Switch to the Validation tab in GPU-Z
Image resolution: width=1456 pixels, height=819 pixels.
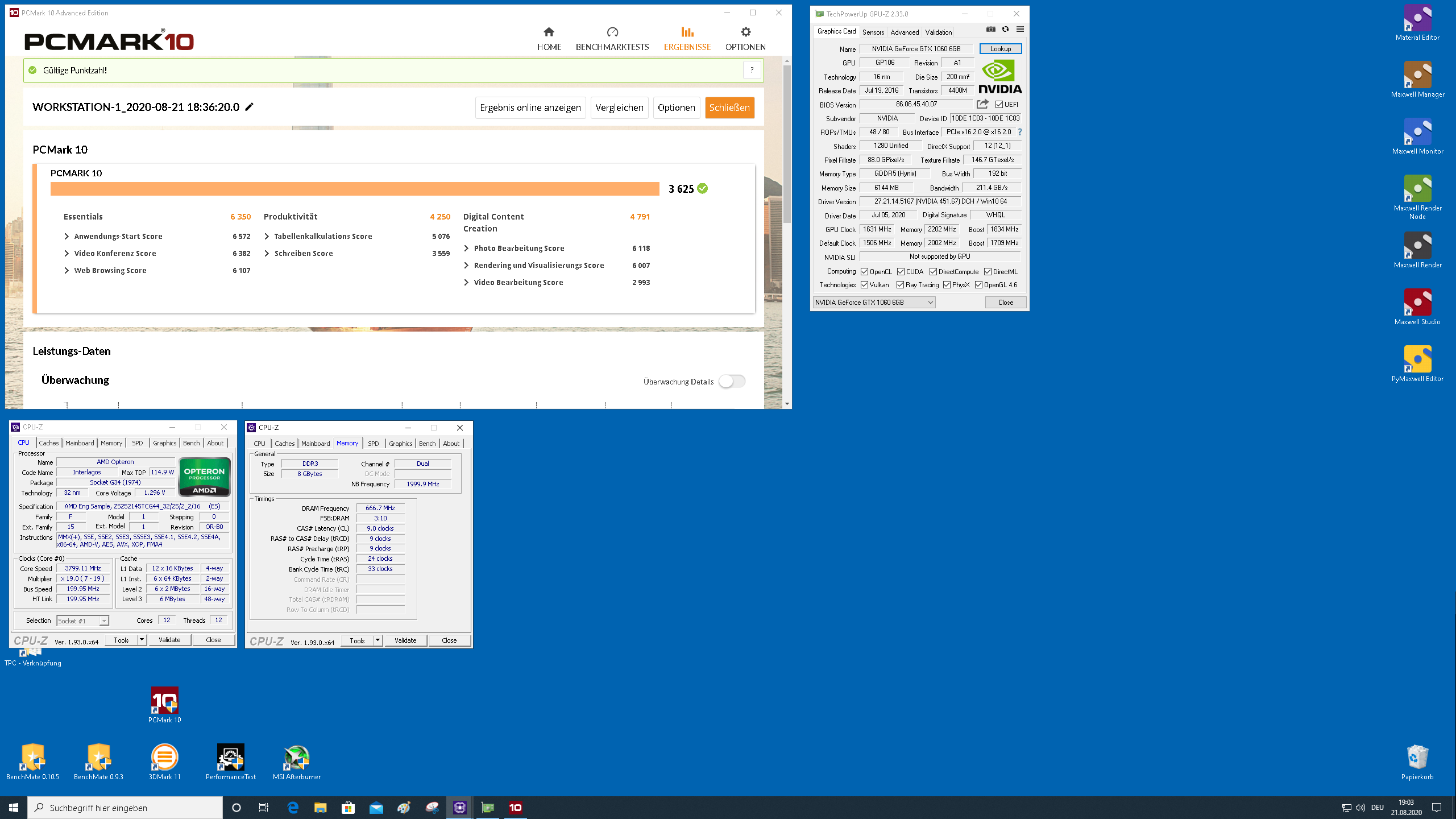(938, 32)
